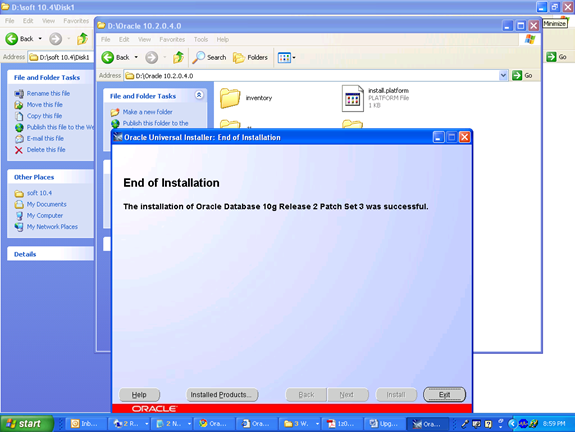
Task: Click Back arrow in Oracle 10.2.0.4.0 window
Action: (108, 57)
